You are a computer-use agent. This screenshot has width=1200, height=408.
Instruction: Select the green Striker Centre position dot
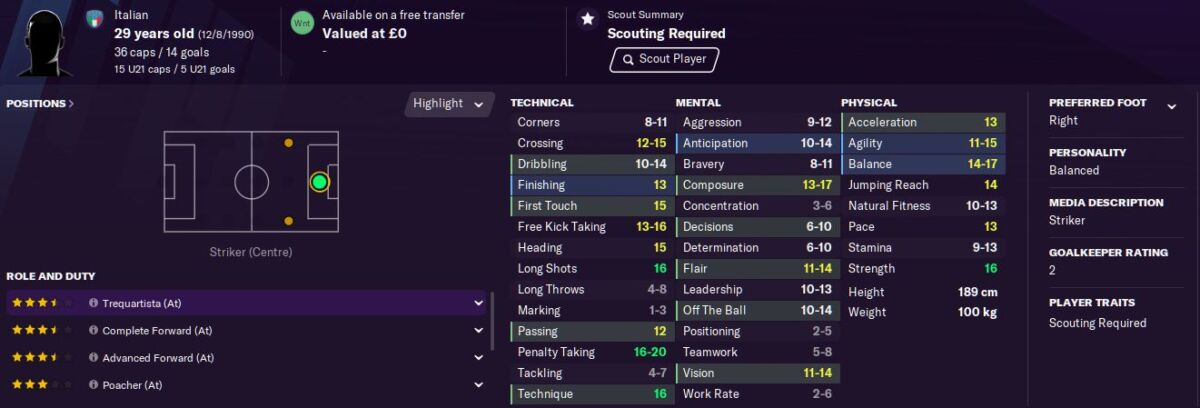pyautogui.click(x=319, y=182)
